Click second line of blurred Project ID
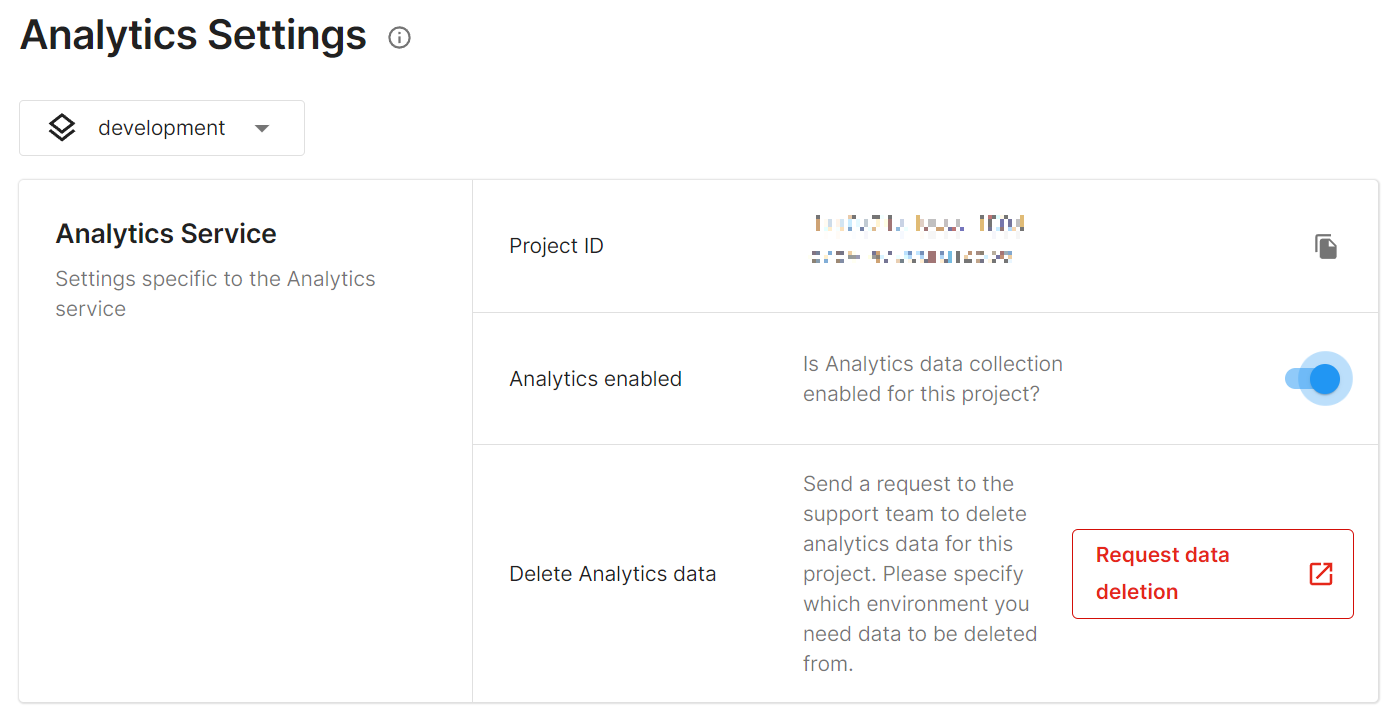The width and height of the screenshot is (1389, 715). 911,257
